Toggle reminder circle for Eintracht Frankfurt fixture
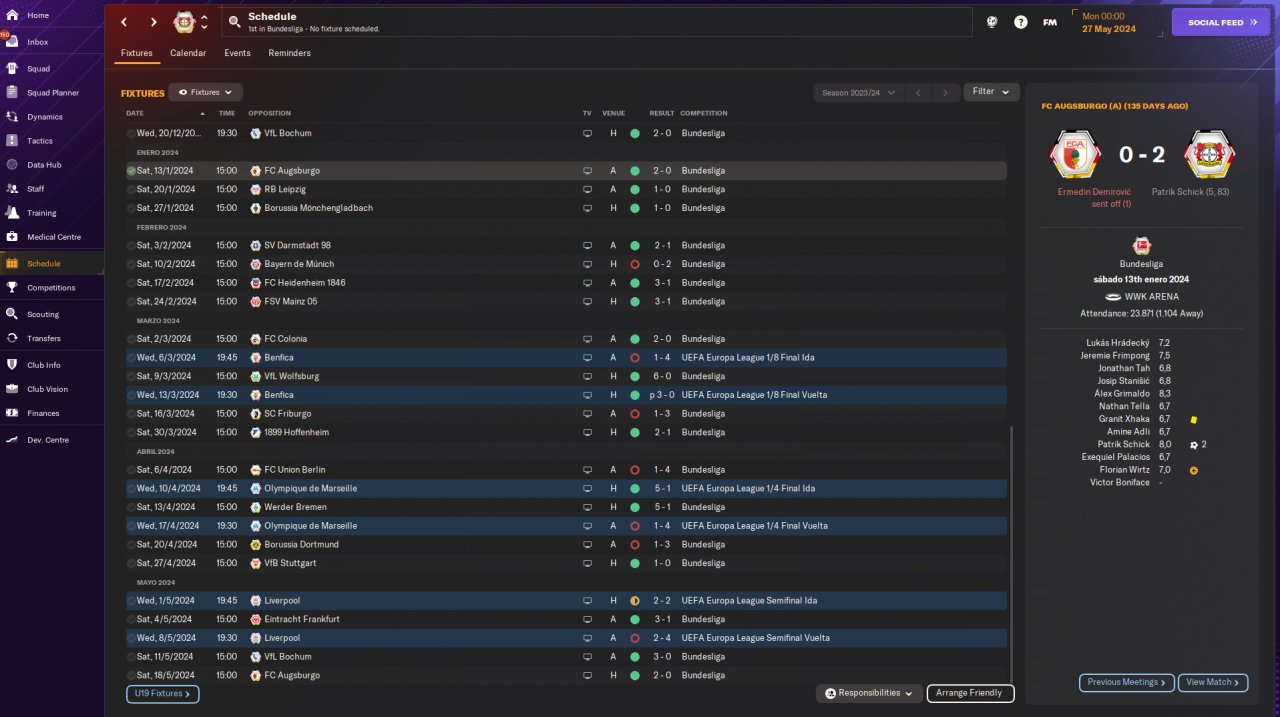 (x=131, y=619)
